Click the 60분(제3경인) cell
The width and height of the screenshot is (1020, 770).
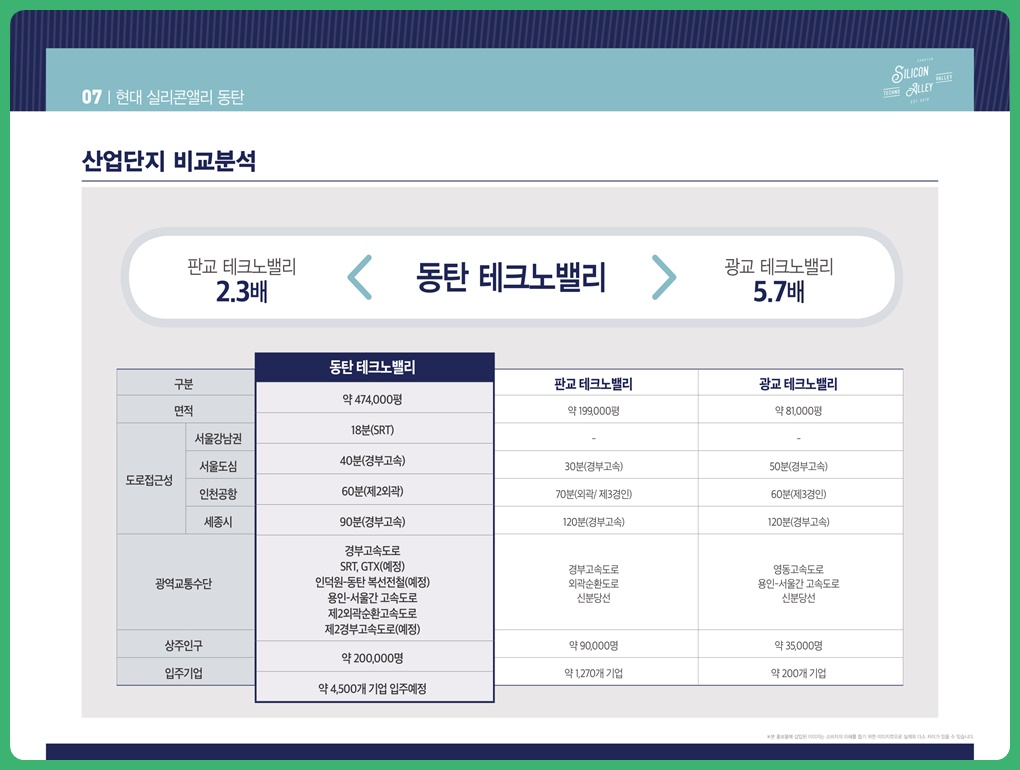798,494
